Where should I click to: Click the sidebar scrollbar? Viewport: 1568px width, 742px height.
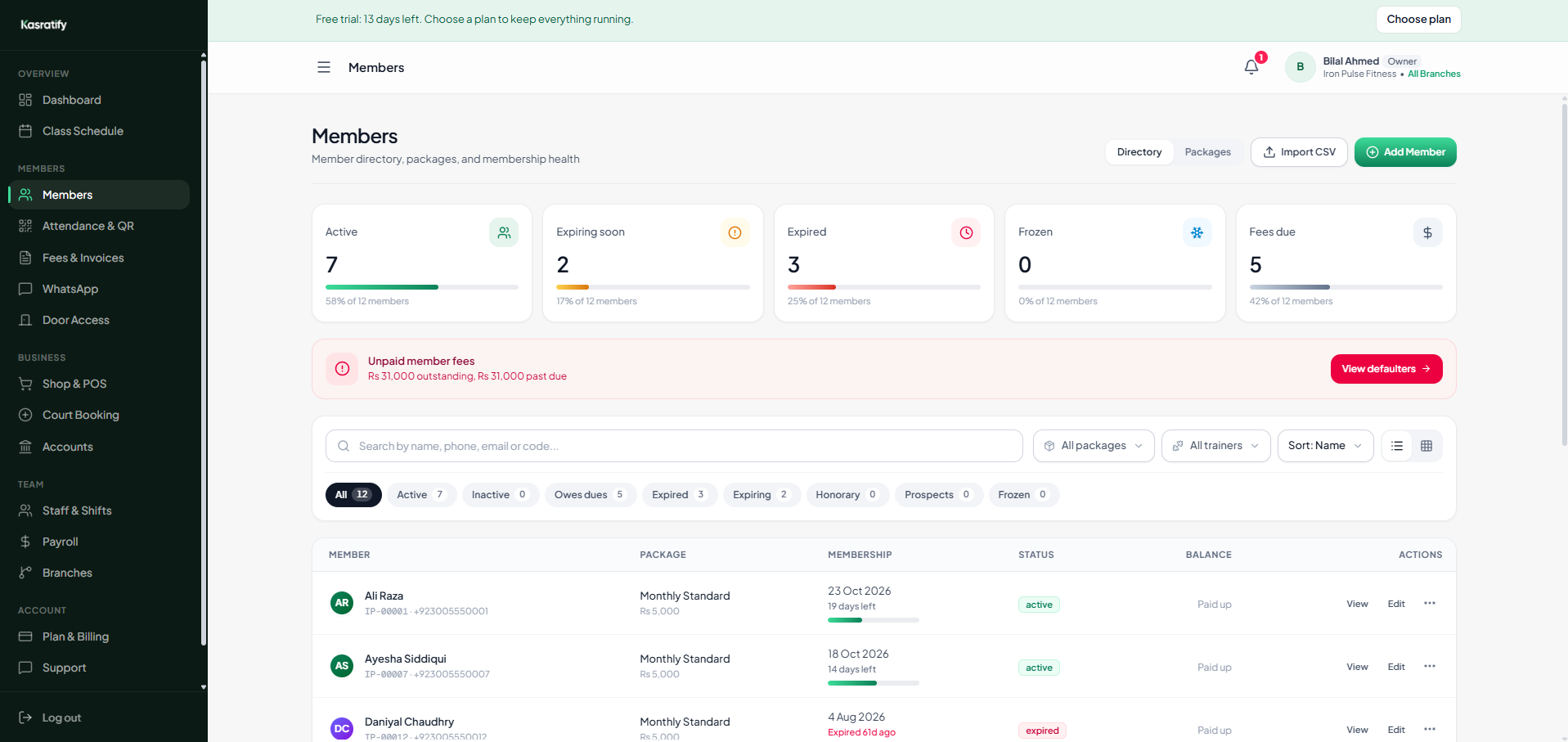tap(204, 352)
